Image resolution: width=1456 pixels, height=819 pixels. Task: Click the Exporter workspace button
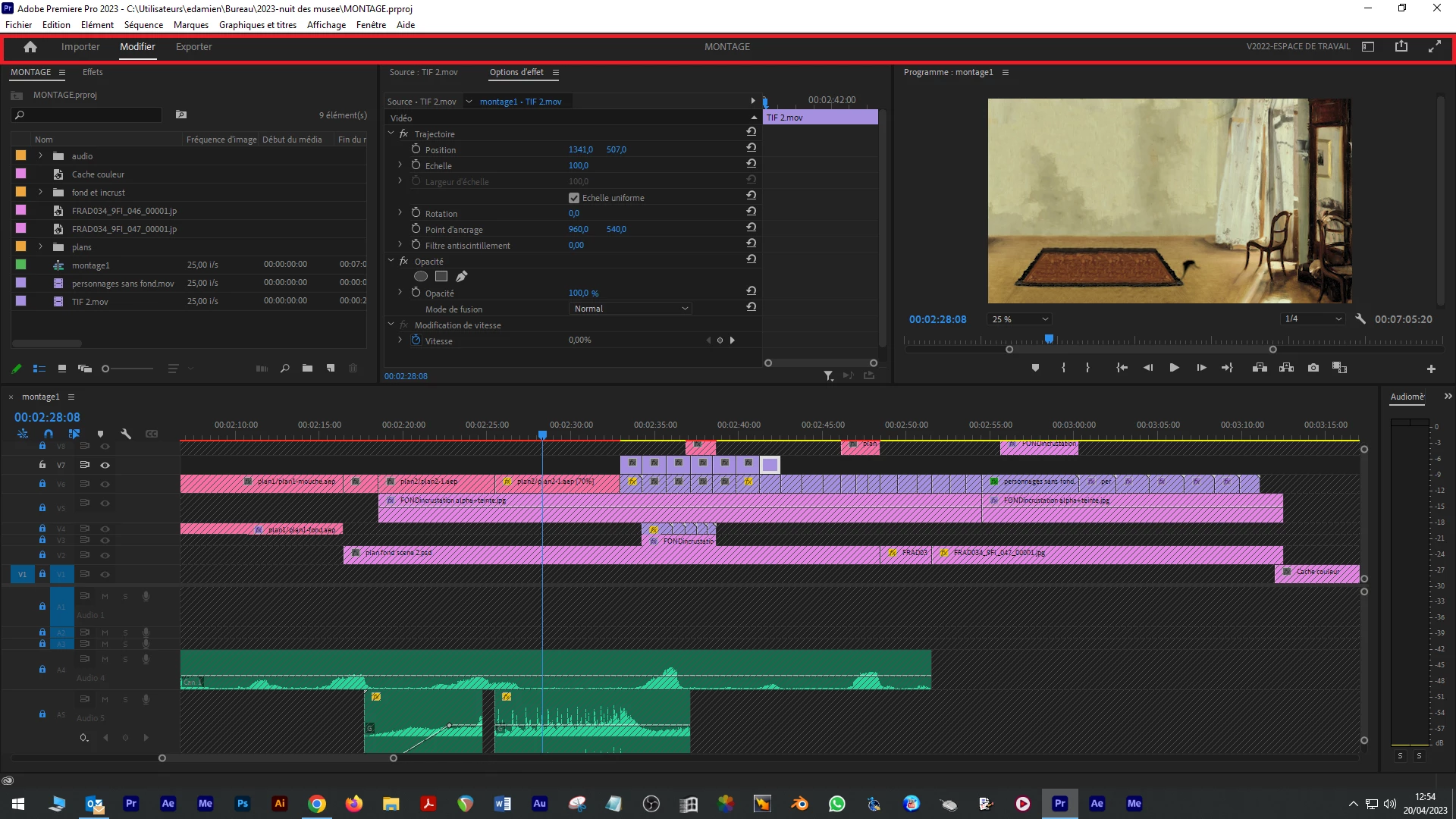[193, 47]
